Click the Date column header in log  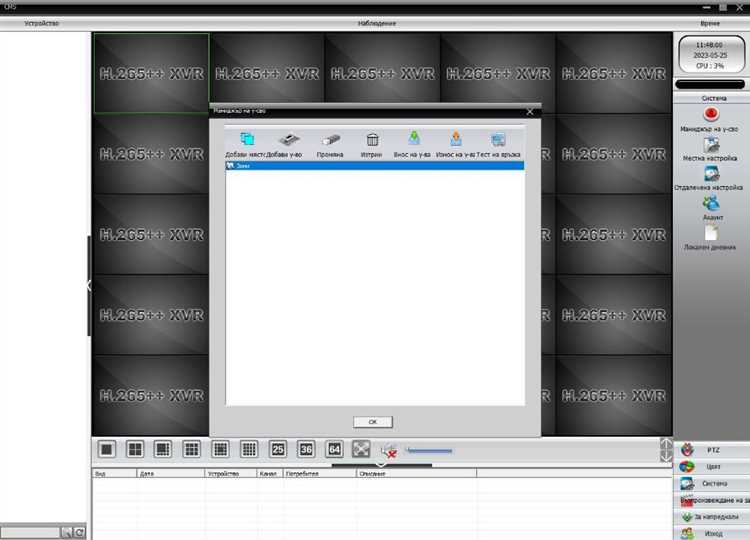tap(170, 474)
